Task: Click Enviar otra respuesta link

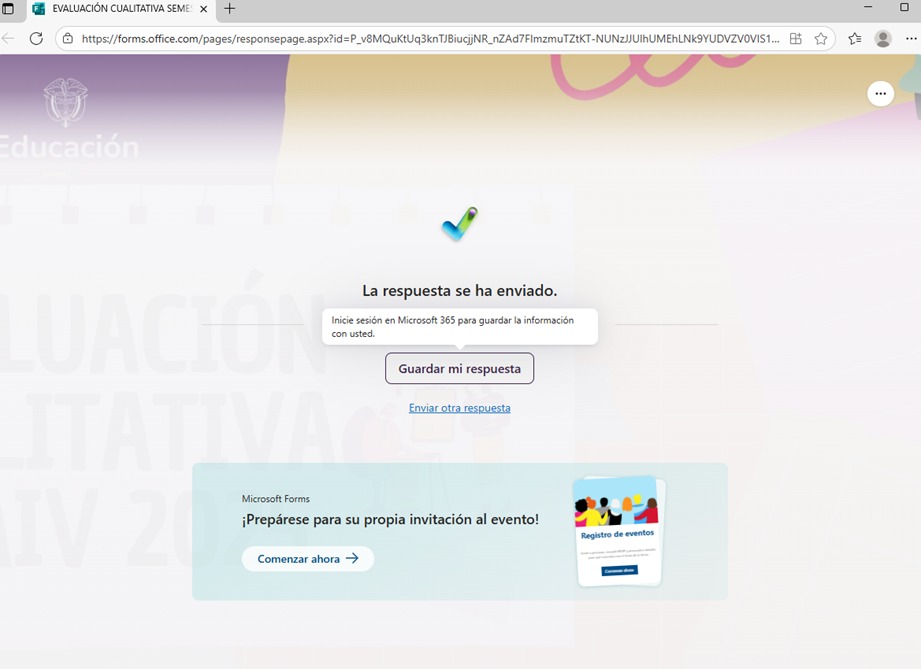Action: [460, 408]
